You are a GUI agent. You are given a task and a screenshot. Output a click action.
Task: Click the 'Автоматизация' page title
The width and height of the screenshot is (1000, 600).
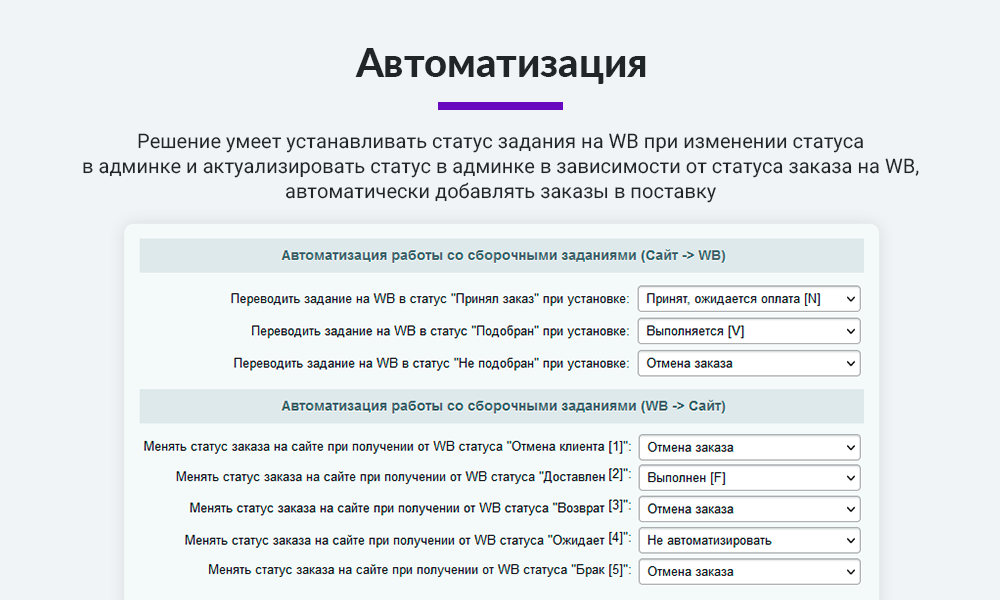500,64
